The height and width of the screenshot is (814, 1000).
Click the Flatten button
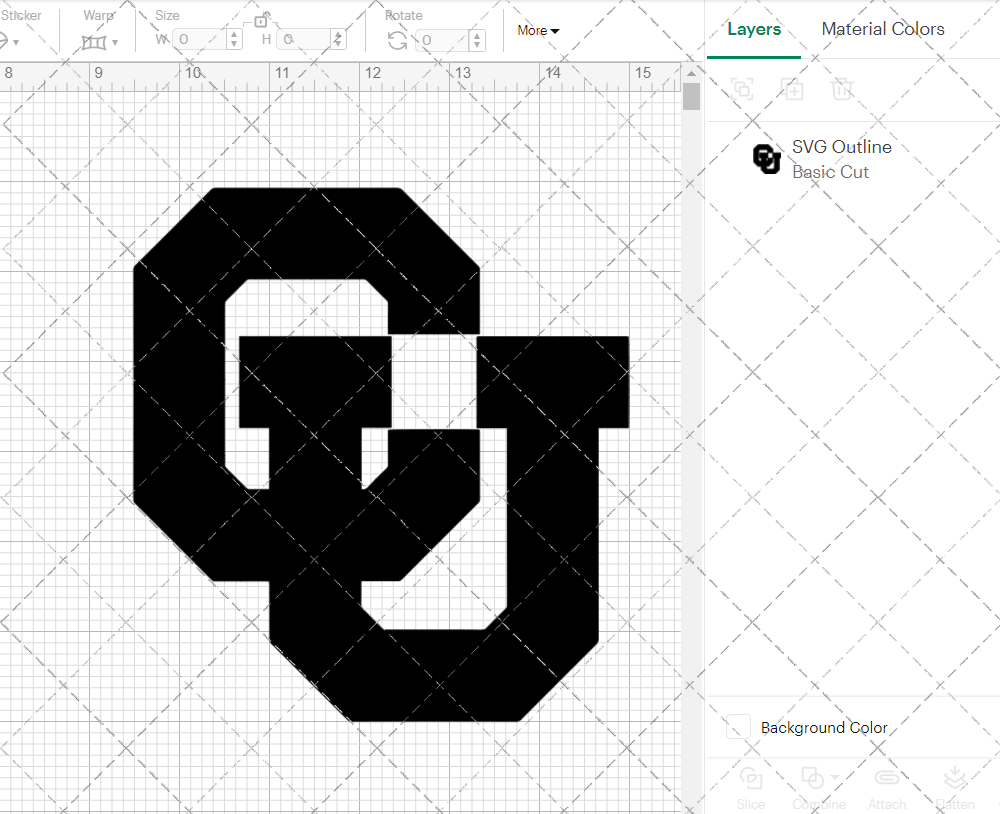coord(955,789)
